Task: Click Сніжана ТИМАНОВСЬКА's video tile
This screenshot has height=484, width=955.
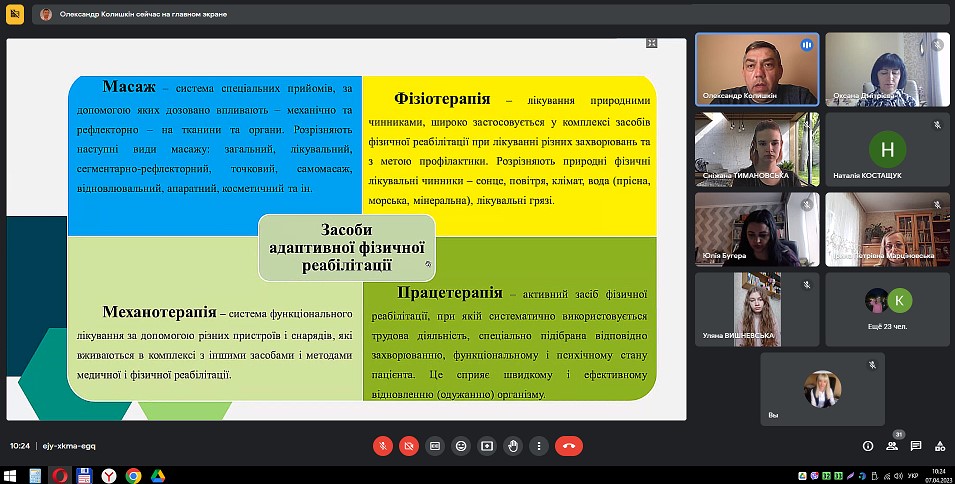Action: pos(757,149)
